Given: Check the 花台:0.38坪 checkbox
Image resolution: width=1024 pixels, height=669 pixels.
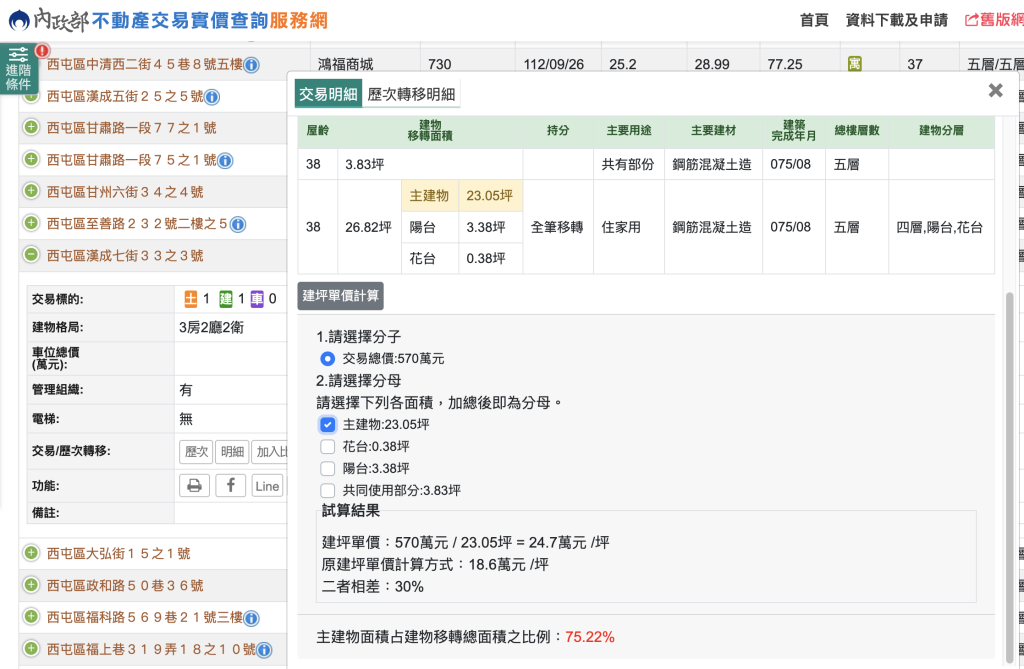Looking at the screenshot, I should point(327,446).
